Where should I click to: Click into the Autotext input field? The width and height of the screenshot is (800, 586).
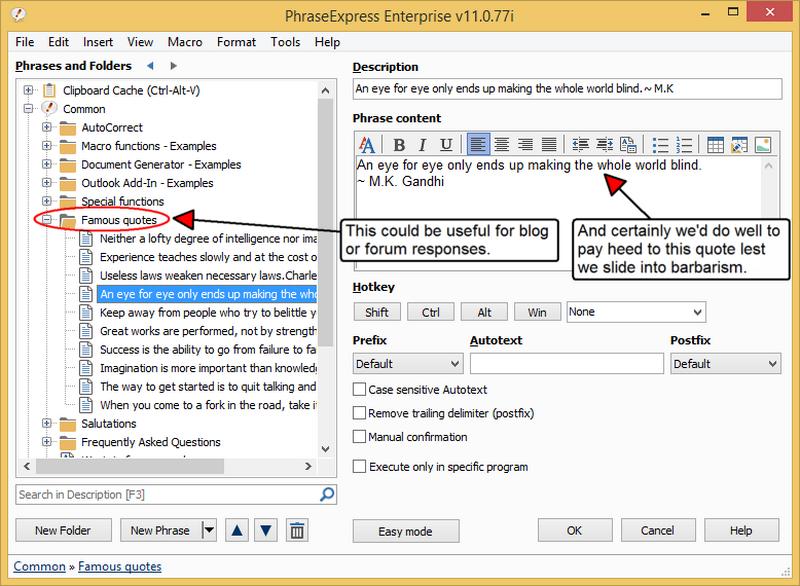(x=567, y=364)
